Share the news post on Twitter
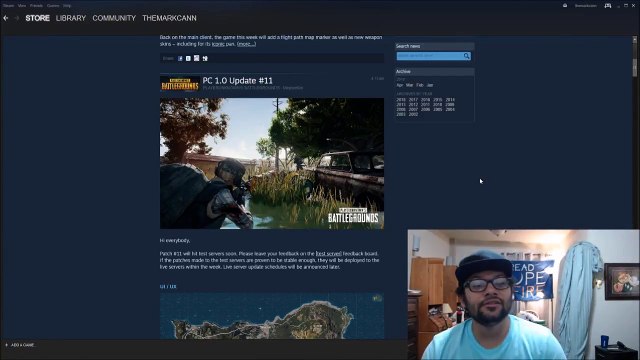640x360 pixels. tap(188, 58)
